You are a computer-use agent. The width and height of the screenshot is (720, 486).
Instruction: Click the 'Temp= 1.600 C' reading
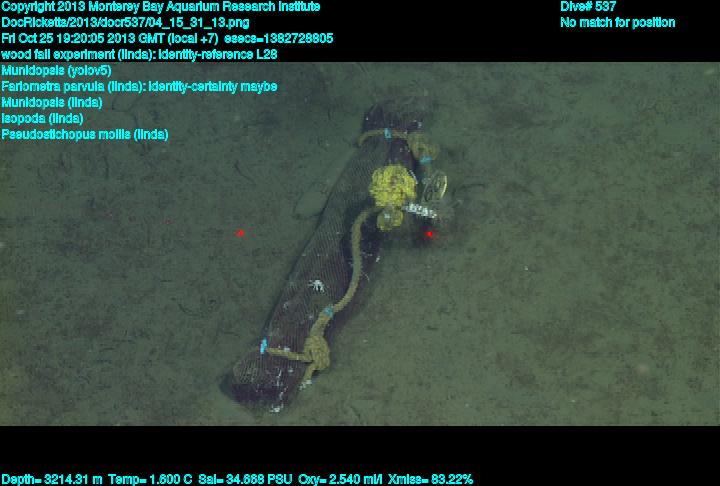pyautogui.click(x=150, y=480)
